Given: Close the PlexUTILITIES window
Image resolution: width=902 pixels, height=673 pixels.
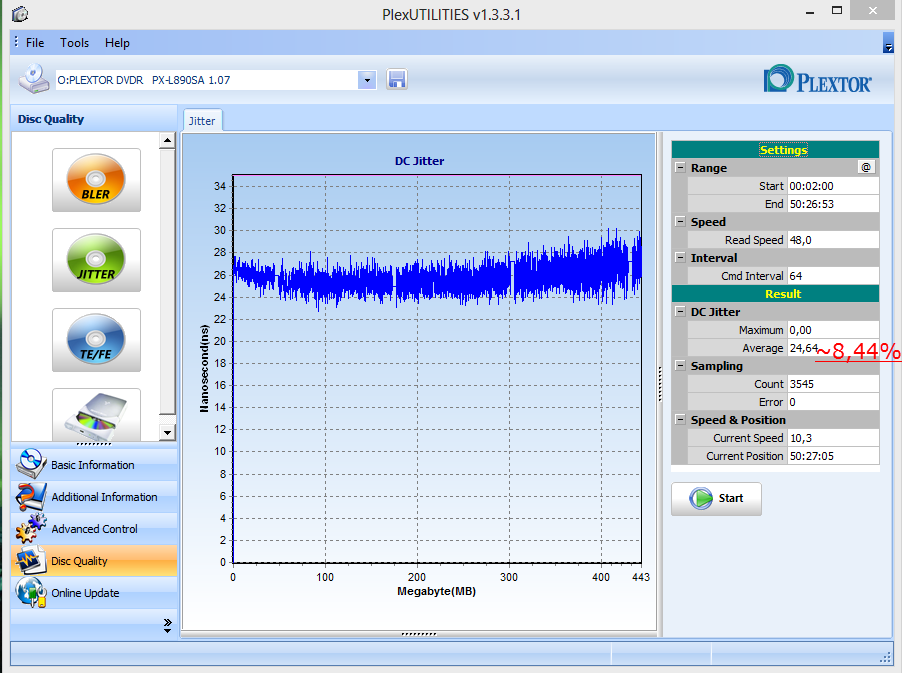Looking at the screenshot, I should (x=873, y=10).
